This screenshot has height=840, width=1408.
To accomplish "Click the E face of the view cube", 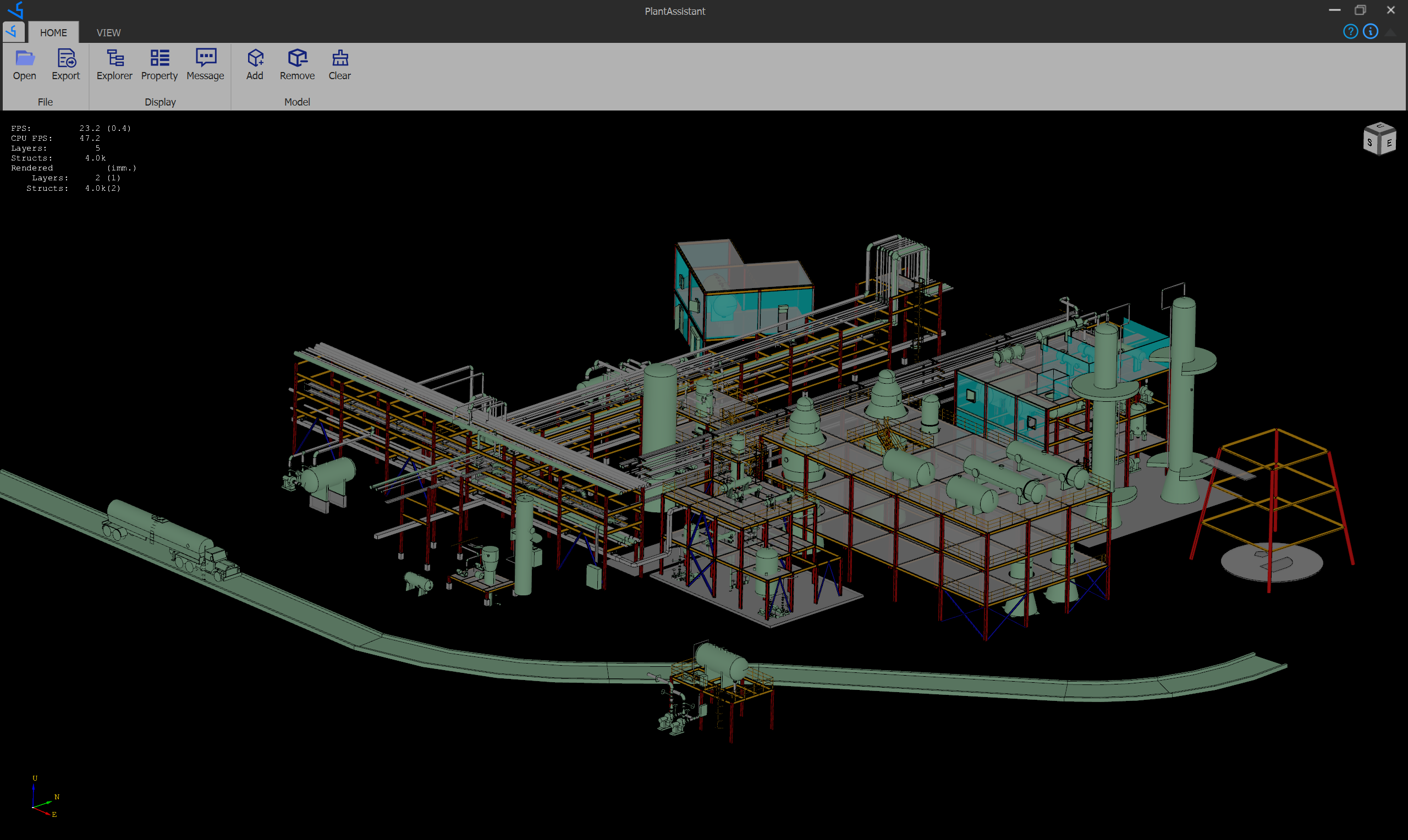I will (1389, 143).
